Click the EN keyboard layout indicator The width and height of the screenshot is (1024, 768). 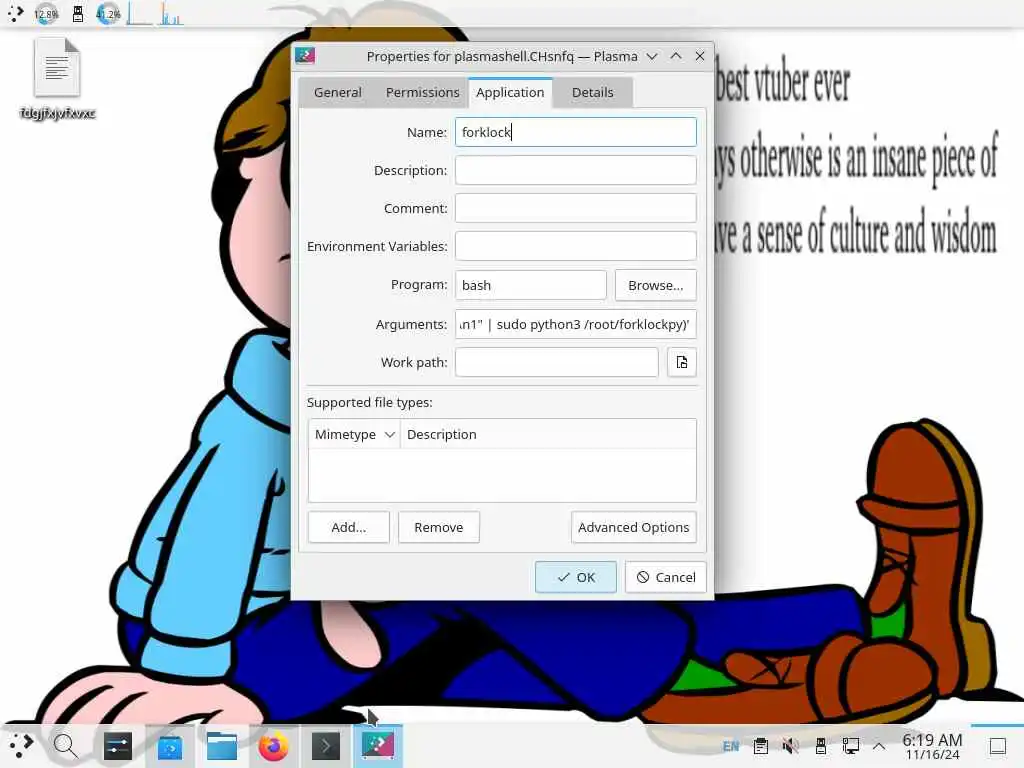click(x=731, y=746)
